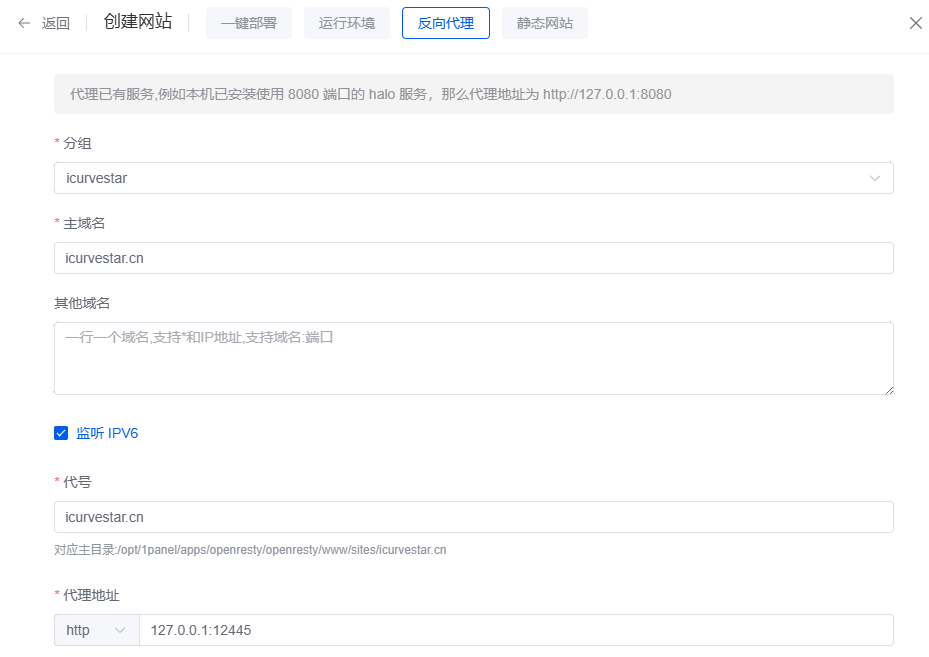This screenshot has width=929, height=657.
Task: Focus the 主域名 input field
Action: 473,258
